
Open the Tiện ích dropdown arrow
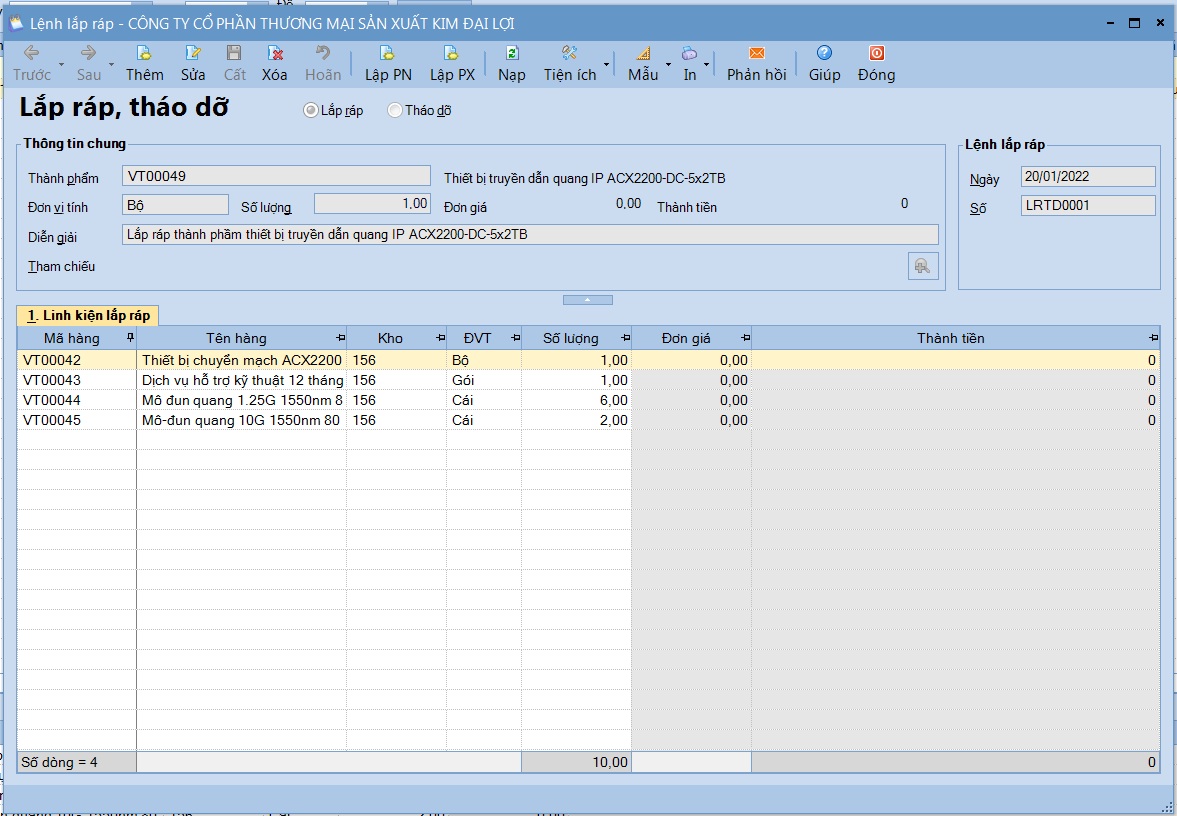tap(607, 65)
